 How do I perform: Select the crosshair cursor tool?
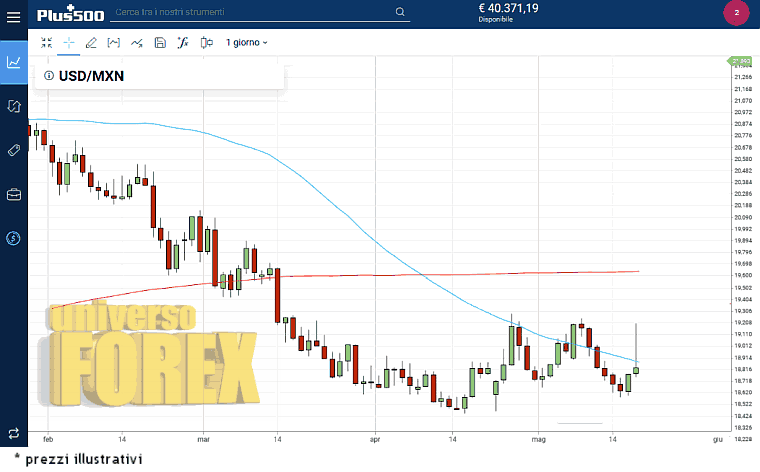(x=69, y=42)
